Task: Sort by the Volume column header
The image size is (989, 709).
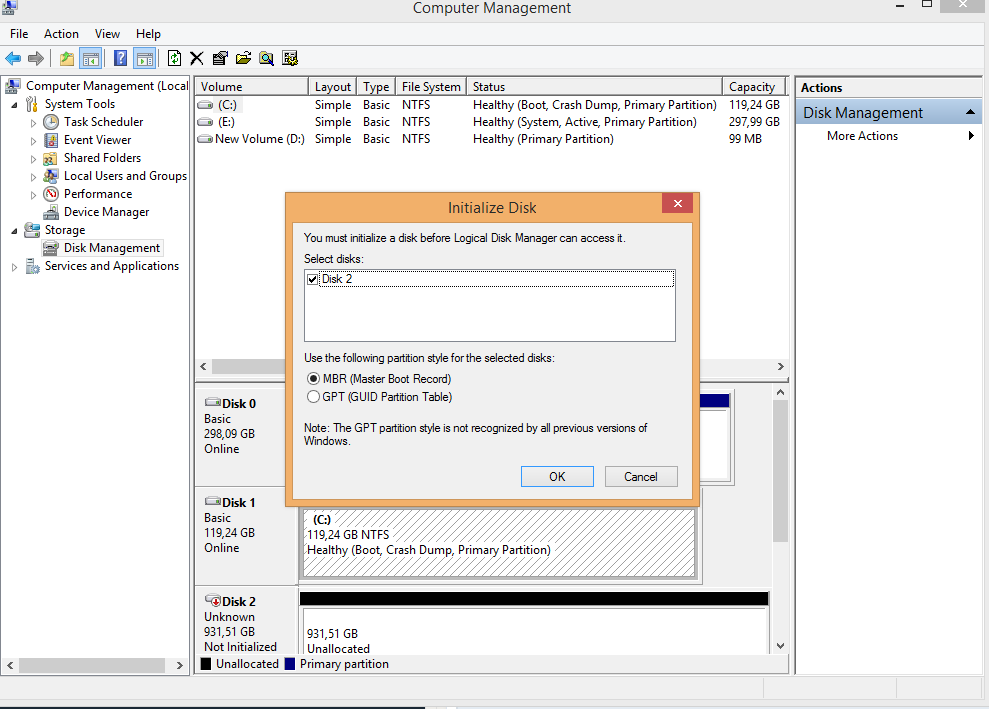Action: [251, 86]
